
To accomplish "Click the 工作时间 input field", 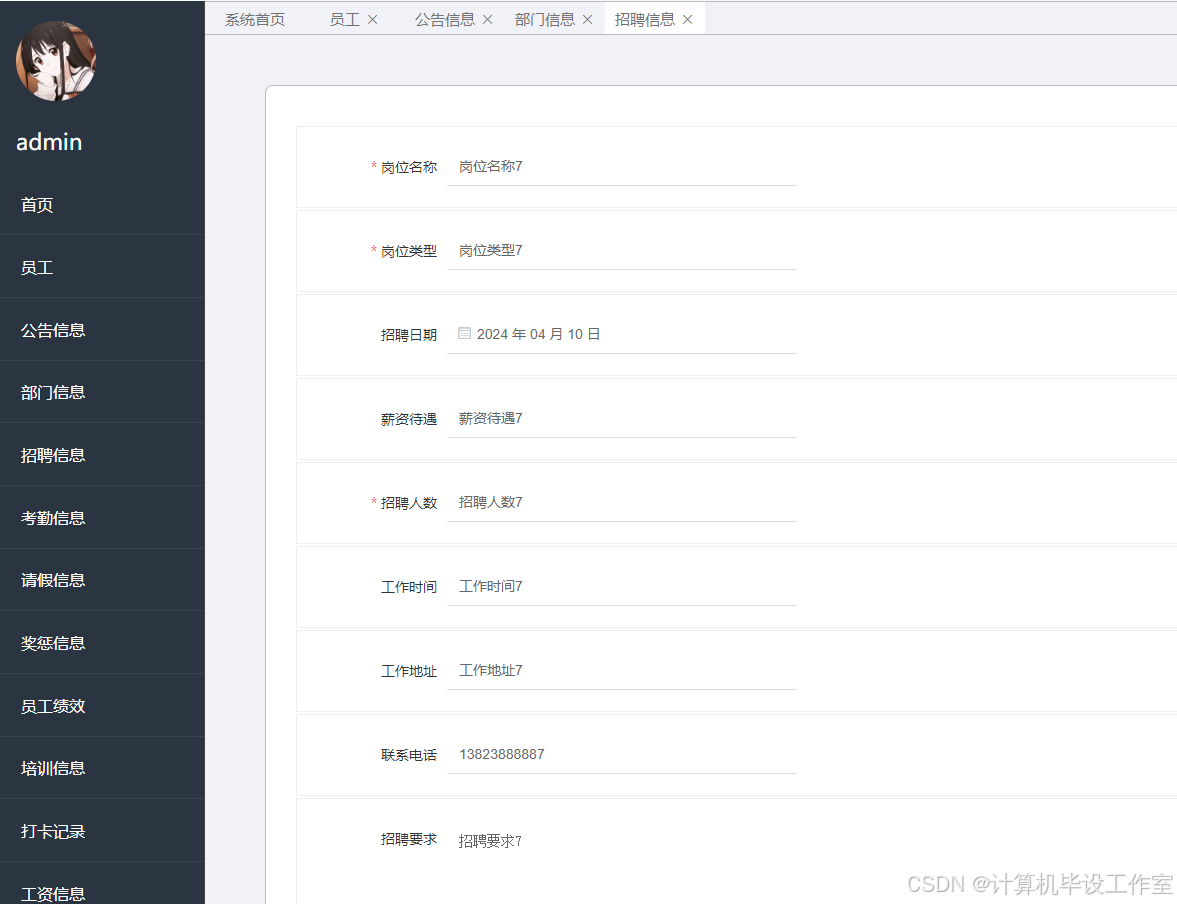I will point(622,586).
